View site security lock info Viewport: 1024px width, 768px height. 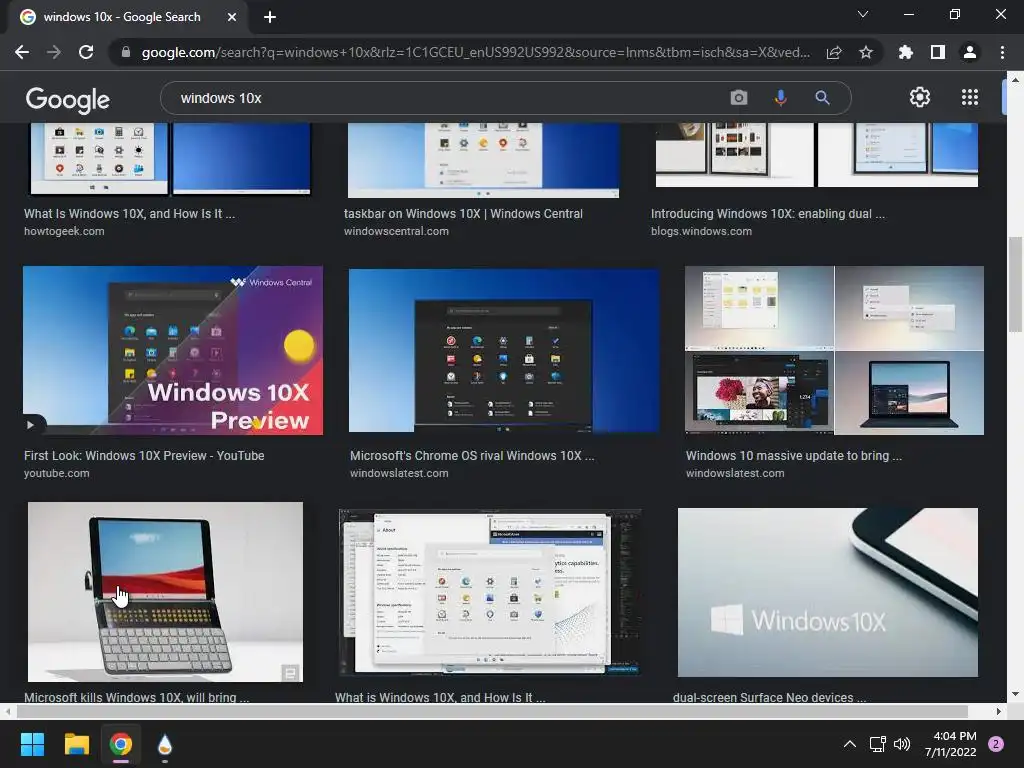pyautogui.click(x=126, y=52)
